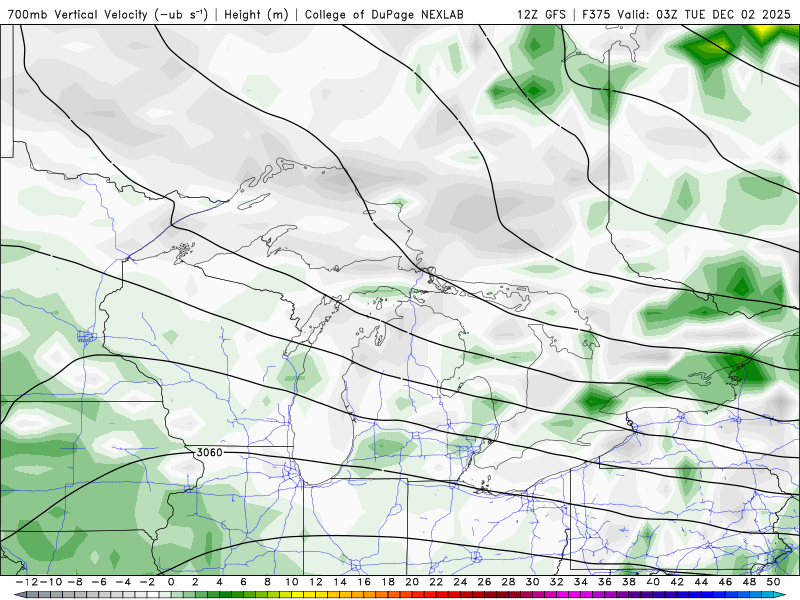Click the "12Z GFS" model run label
The width and height of the screenshot is (800, 600).
coord(541,15)
